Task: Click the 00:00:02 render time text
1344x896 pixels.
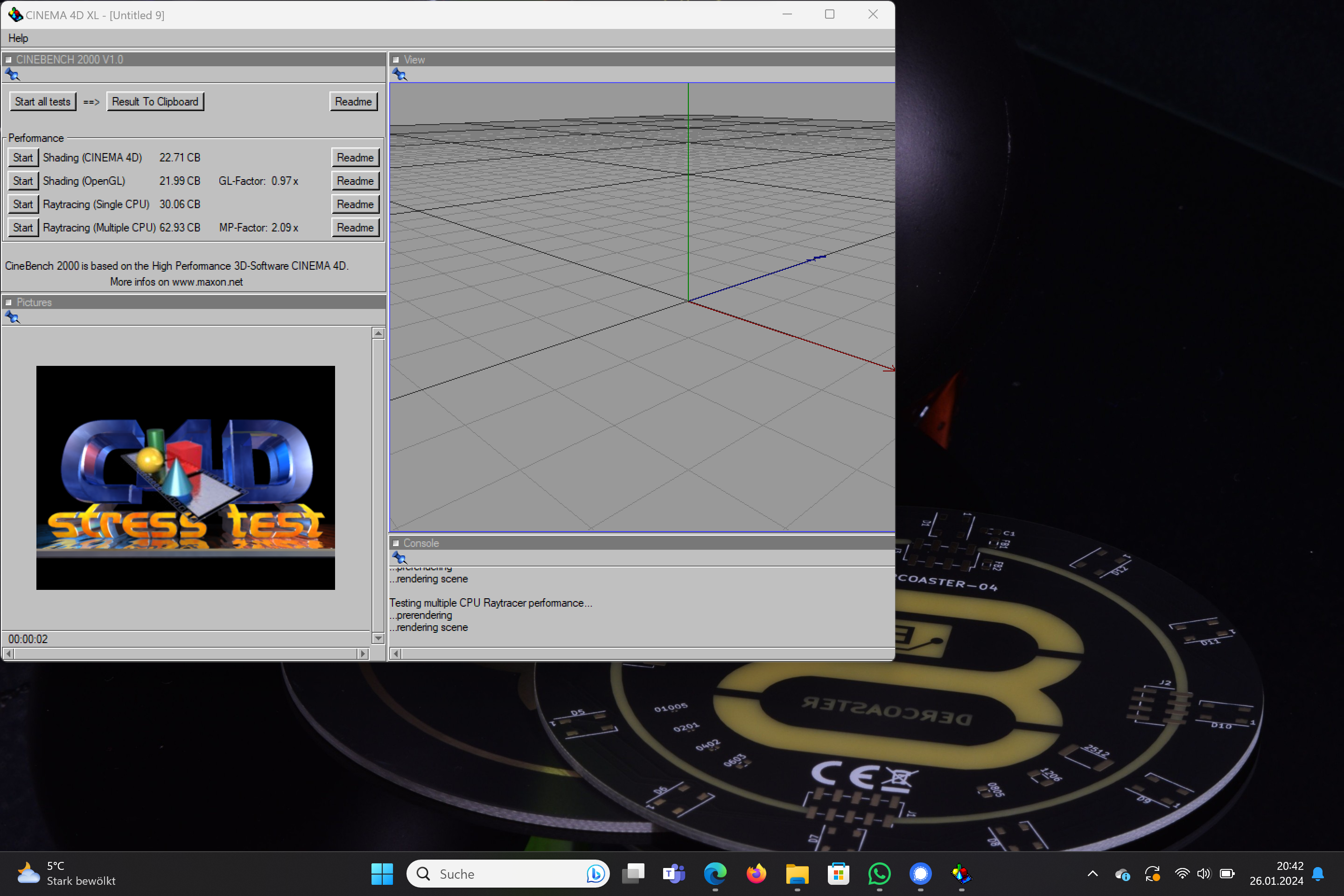Action: coord(28,639)
